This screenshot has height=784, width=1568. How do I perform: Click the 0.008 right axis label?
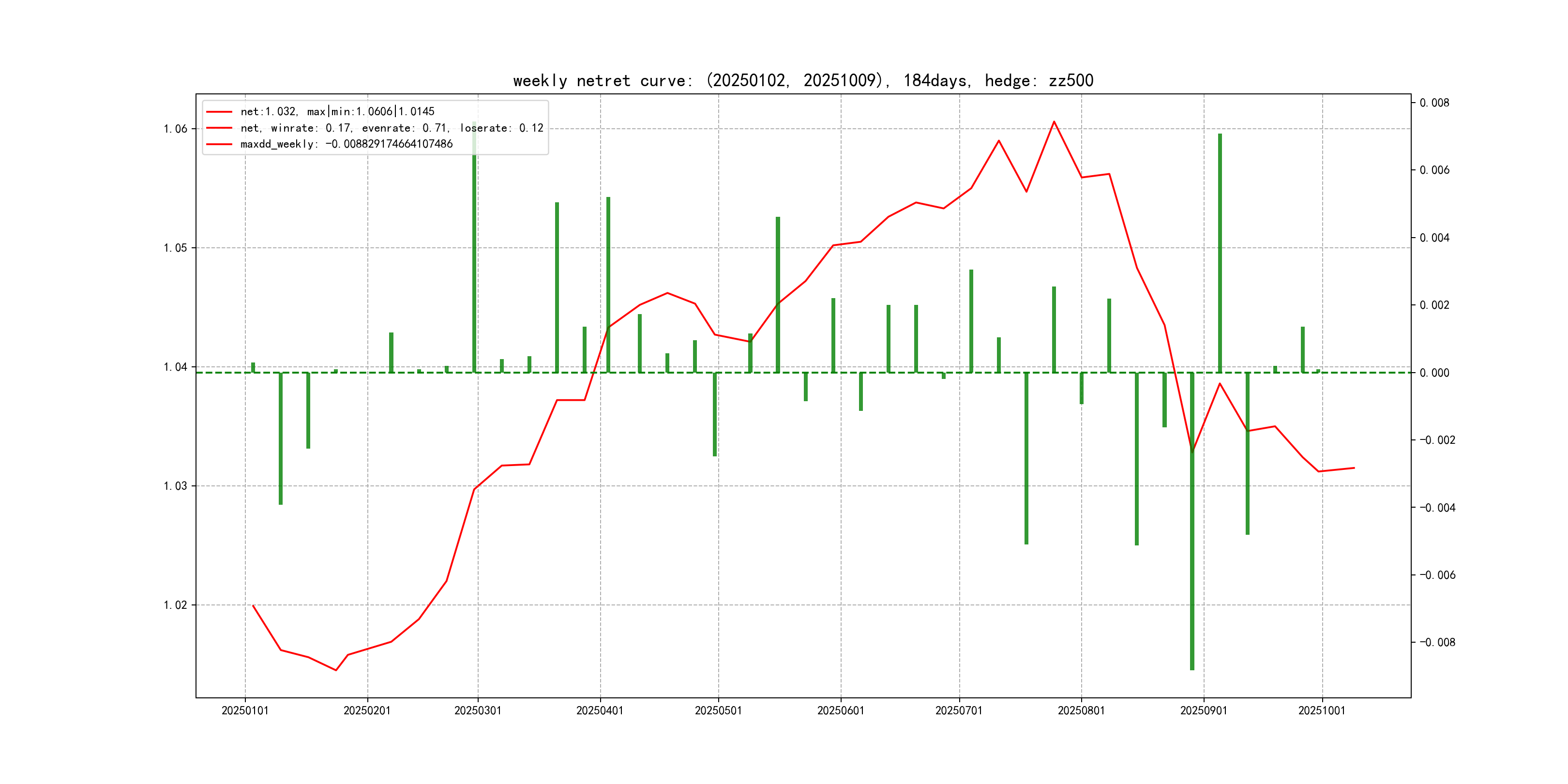[x=1434, y=103]
